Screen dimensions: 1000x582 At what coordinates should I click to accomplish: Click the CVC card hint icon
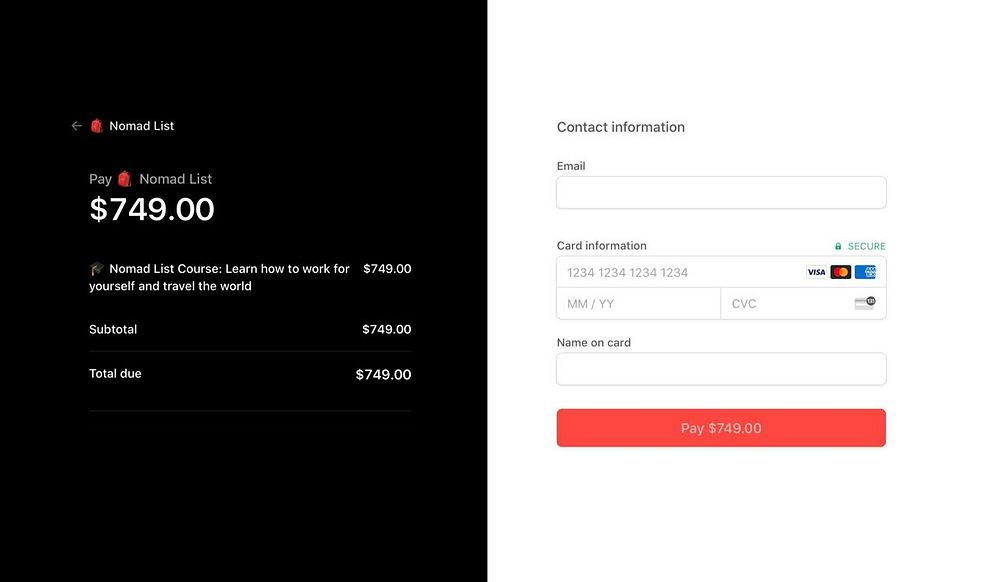coord(864,303)
